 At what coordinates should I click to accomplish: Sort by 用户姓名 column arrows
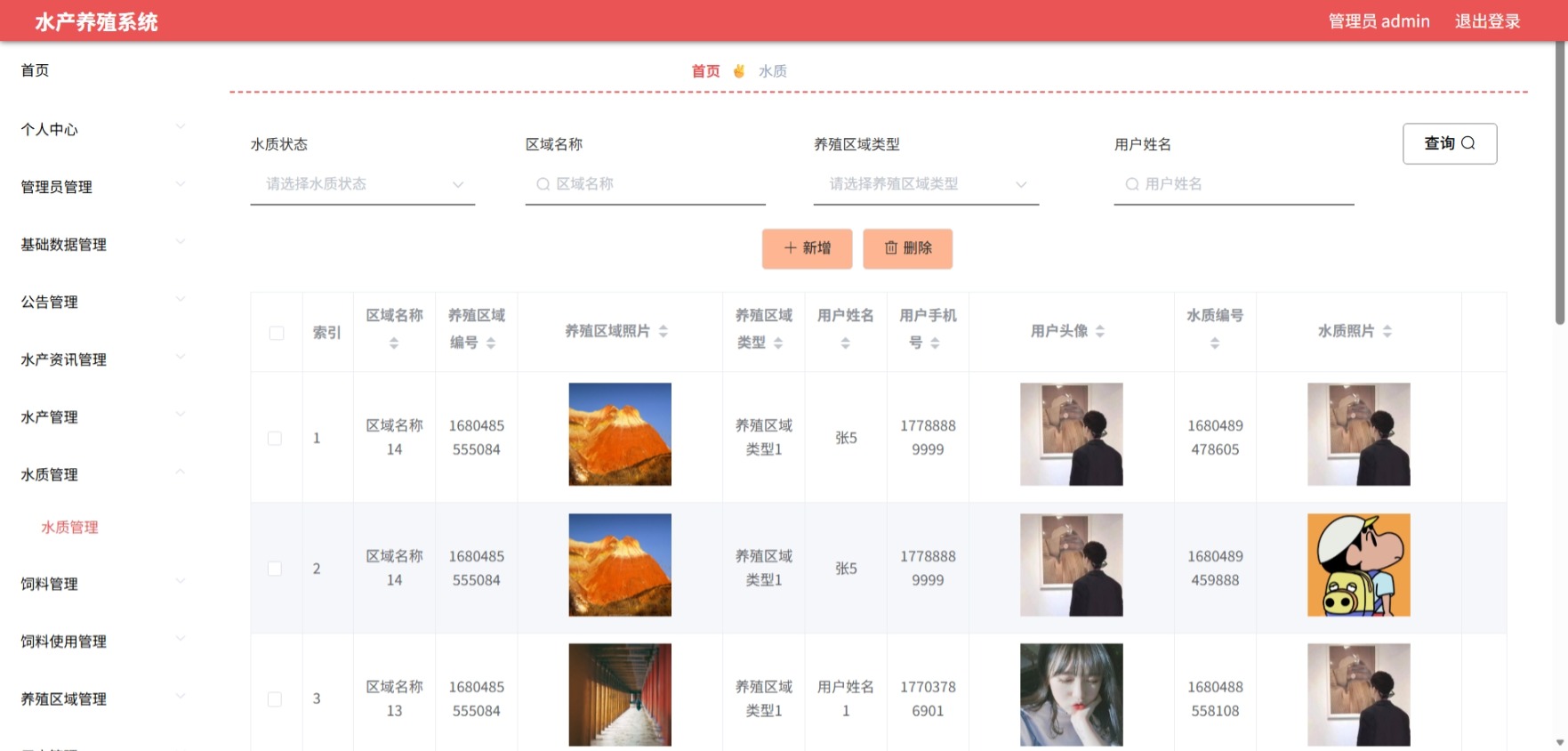(846, 343)
